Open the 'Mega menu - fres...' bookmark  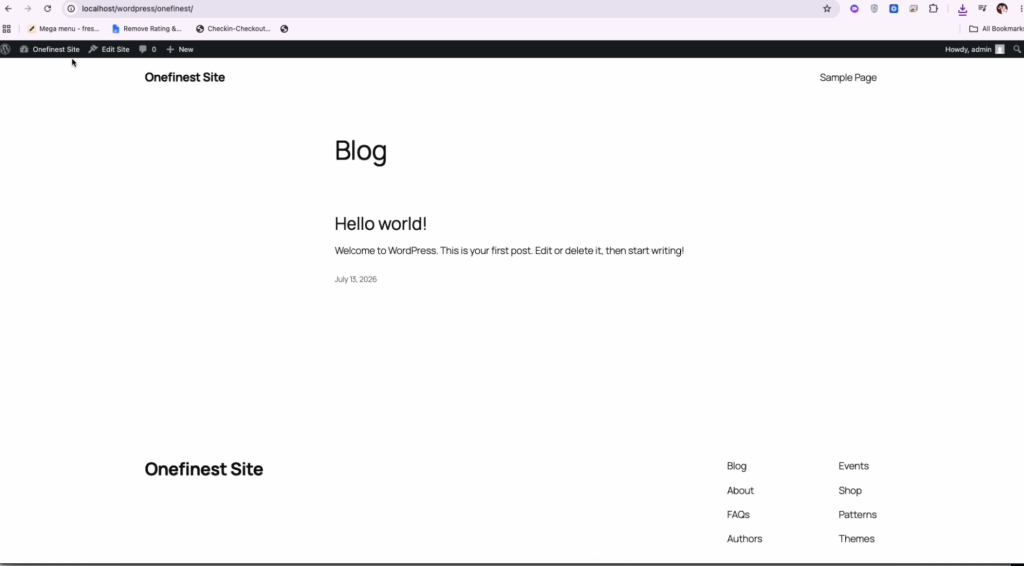pos(63,29)
